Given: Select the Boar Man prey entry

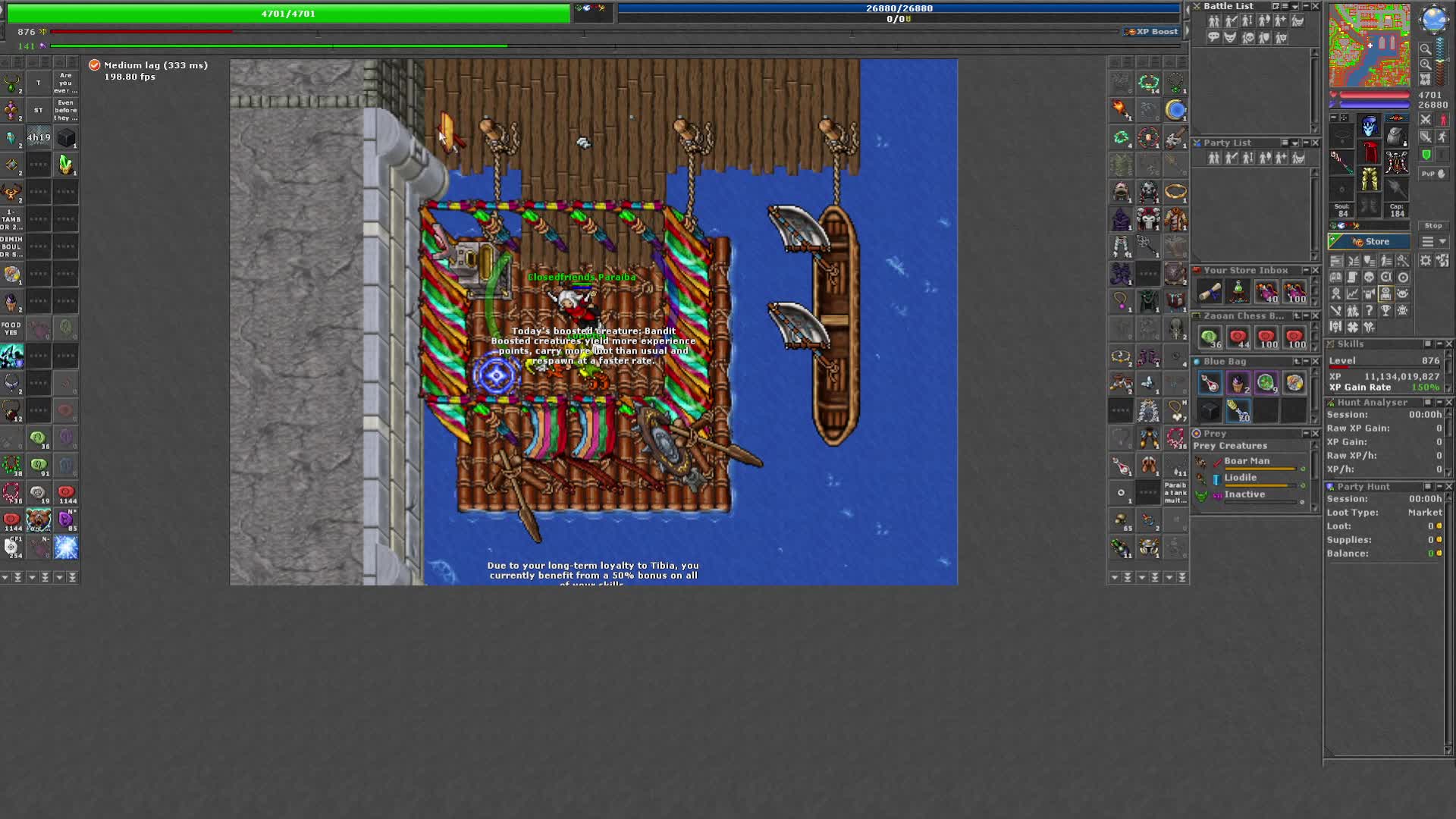Looking at the screenshot, I should click(x=1250, y=462).
